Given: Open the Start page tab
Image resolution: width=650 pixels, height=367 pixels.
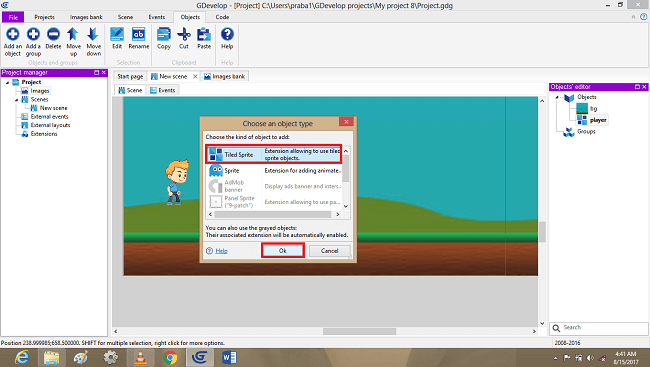Looking at the screenshot, I should click(x=130, y=76).
